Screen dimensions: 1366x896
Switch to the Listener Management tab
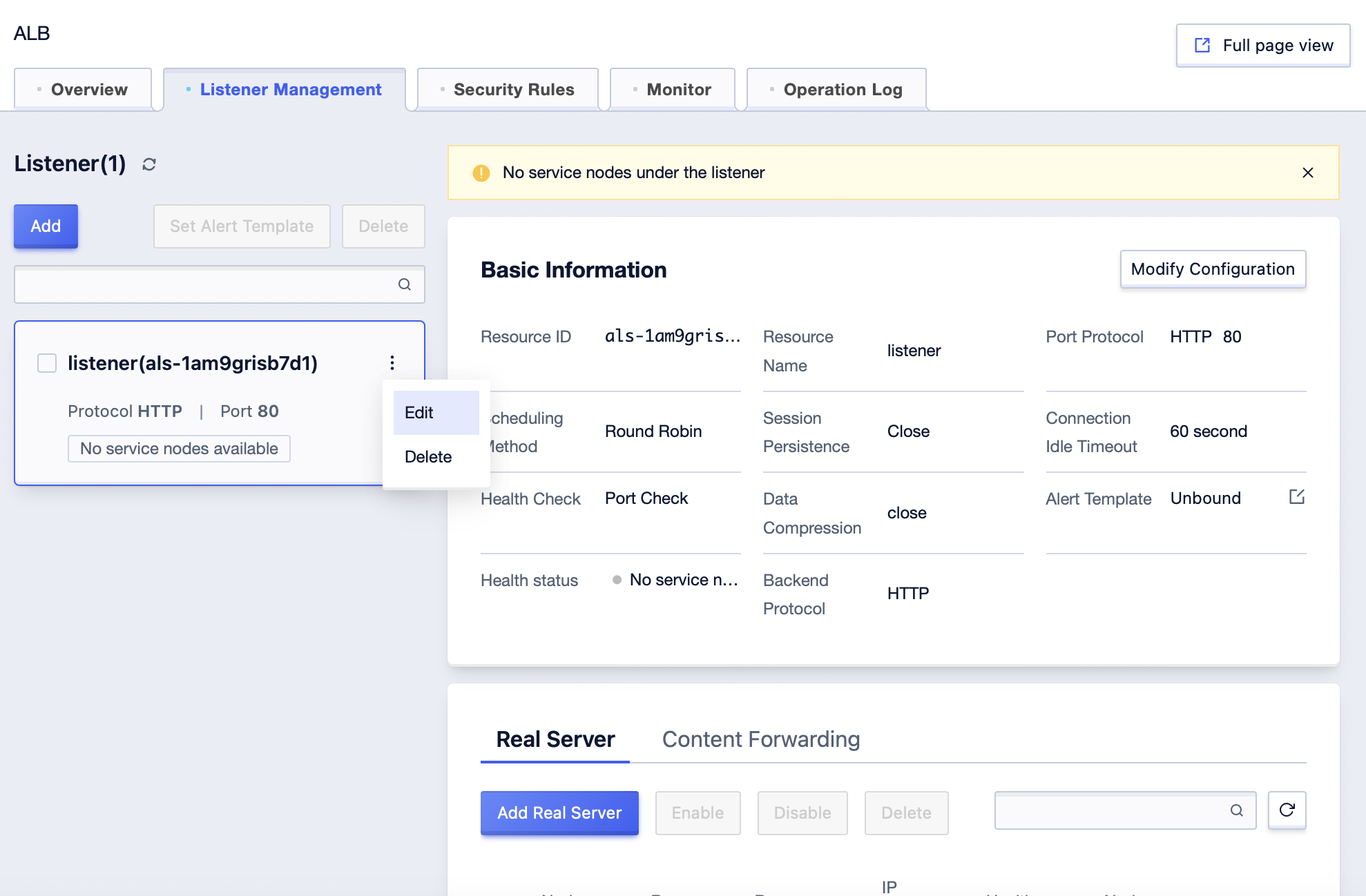[285, 90]
